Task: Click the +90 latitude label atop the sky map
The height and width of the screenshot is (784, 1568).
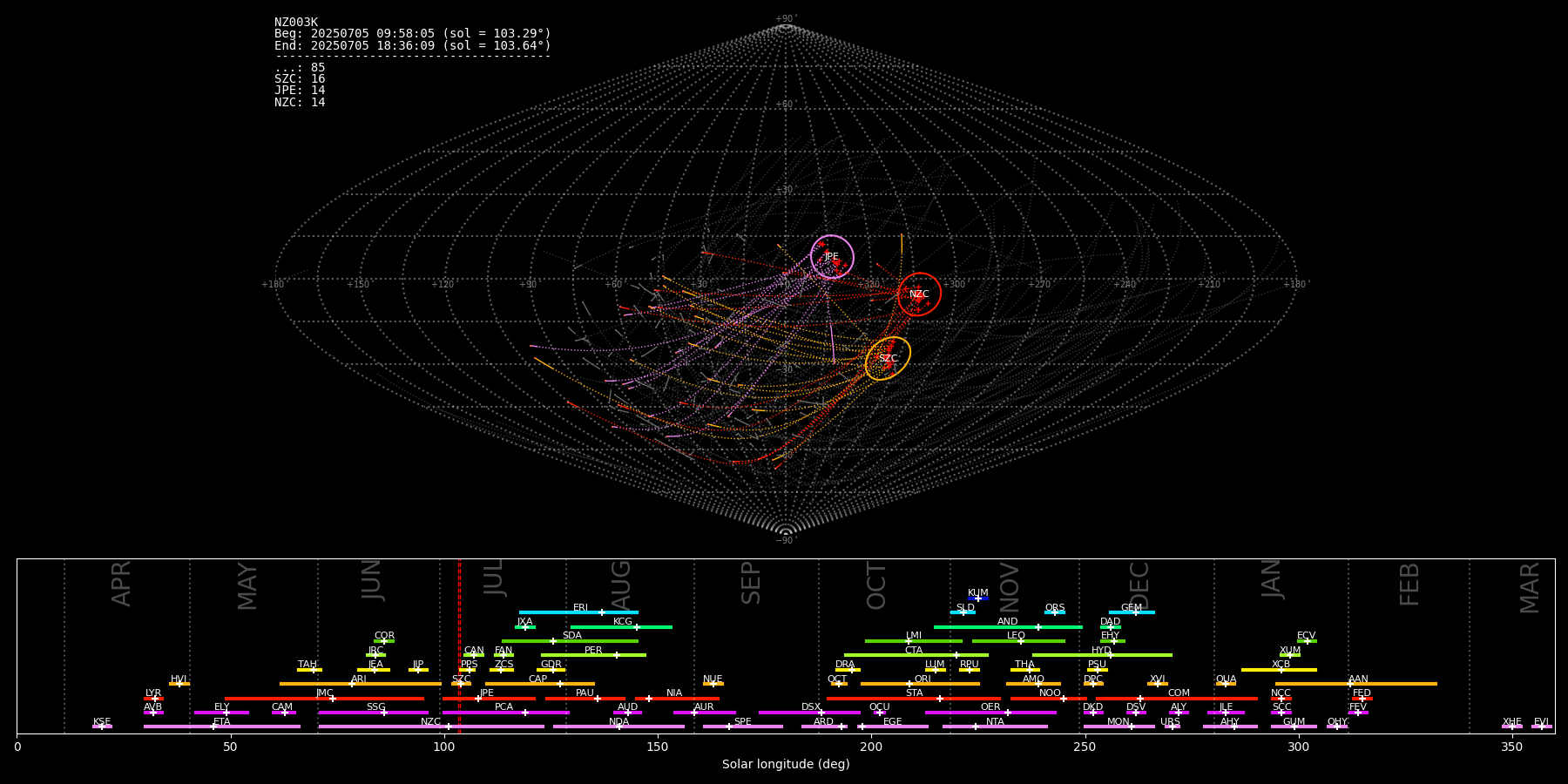Action: (785, 19)
